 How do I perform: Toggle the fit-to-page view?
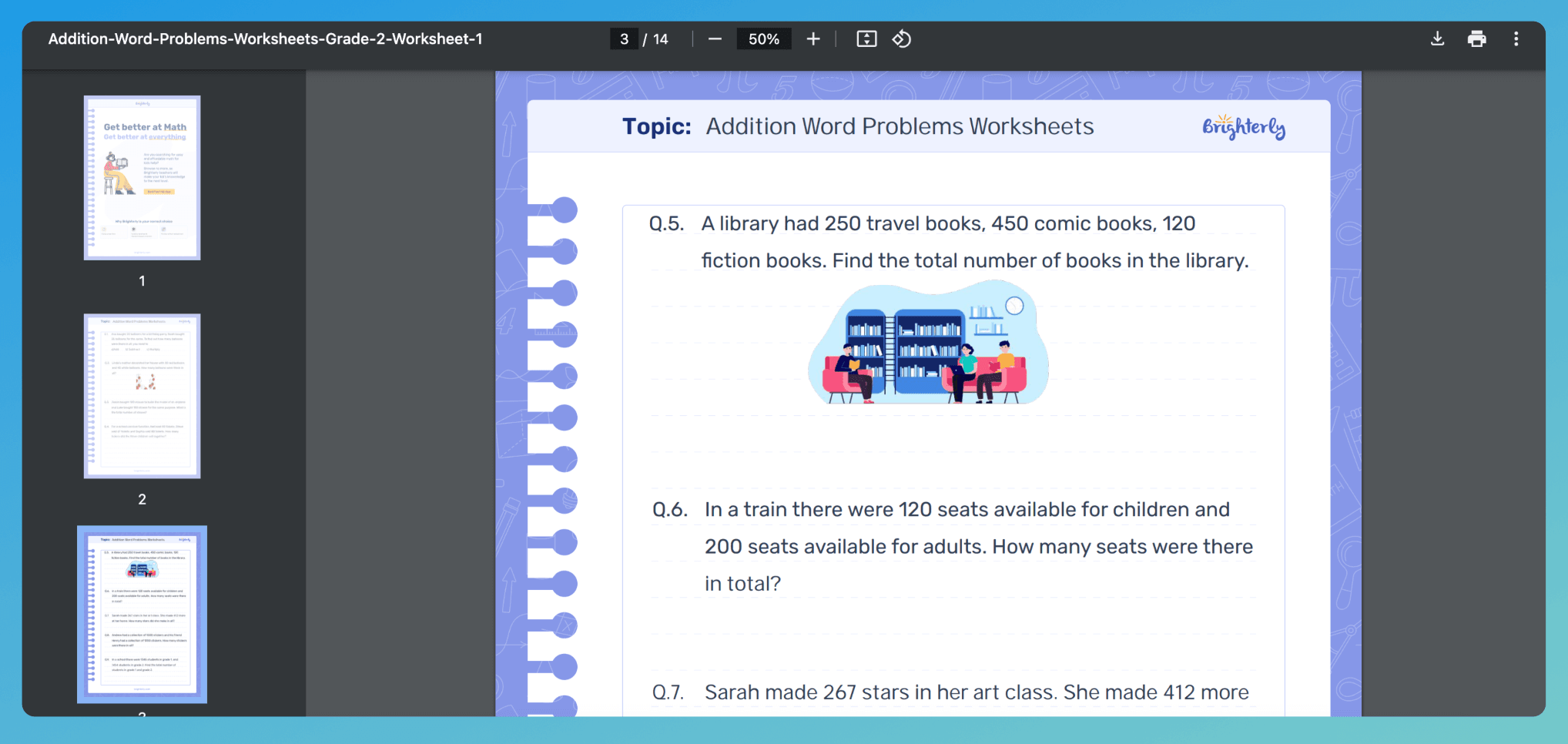[866, 39]
